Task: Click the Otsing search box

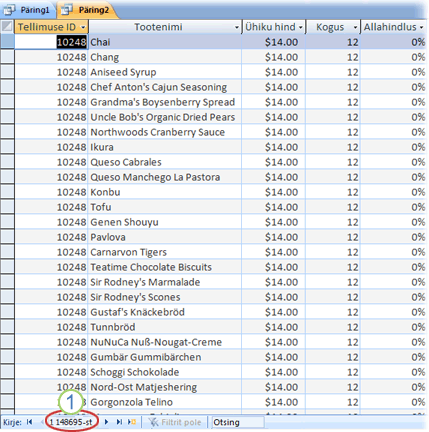Action: tap(238, 422)
